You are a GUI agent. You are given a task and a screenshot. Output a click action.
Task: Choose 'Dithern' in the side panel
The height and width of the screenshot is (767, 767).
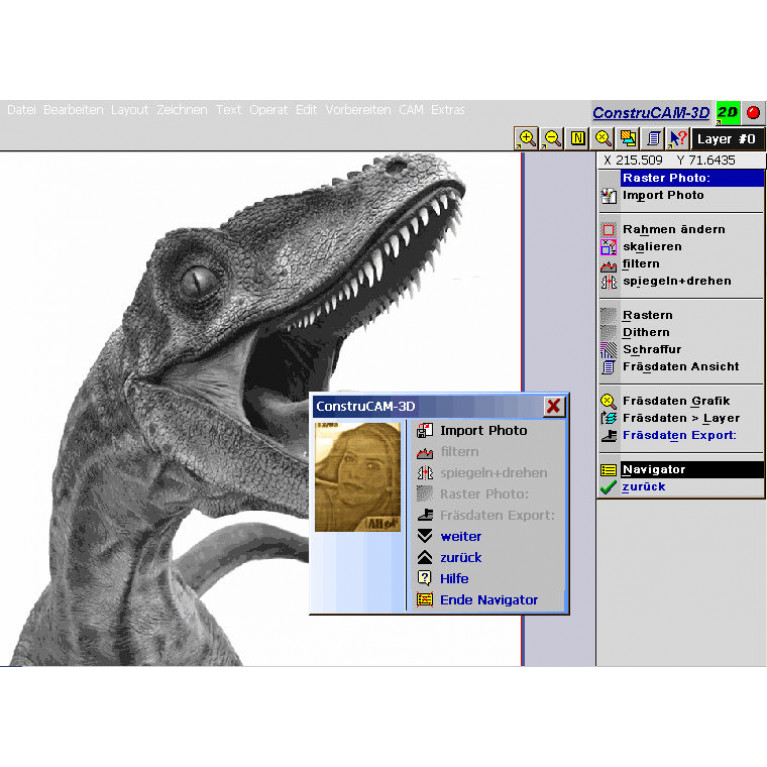tap(646, 332)
